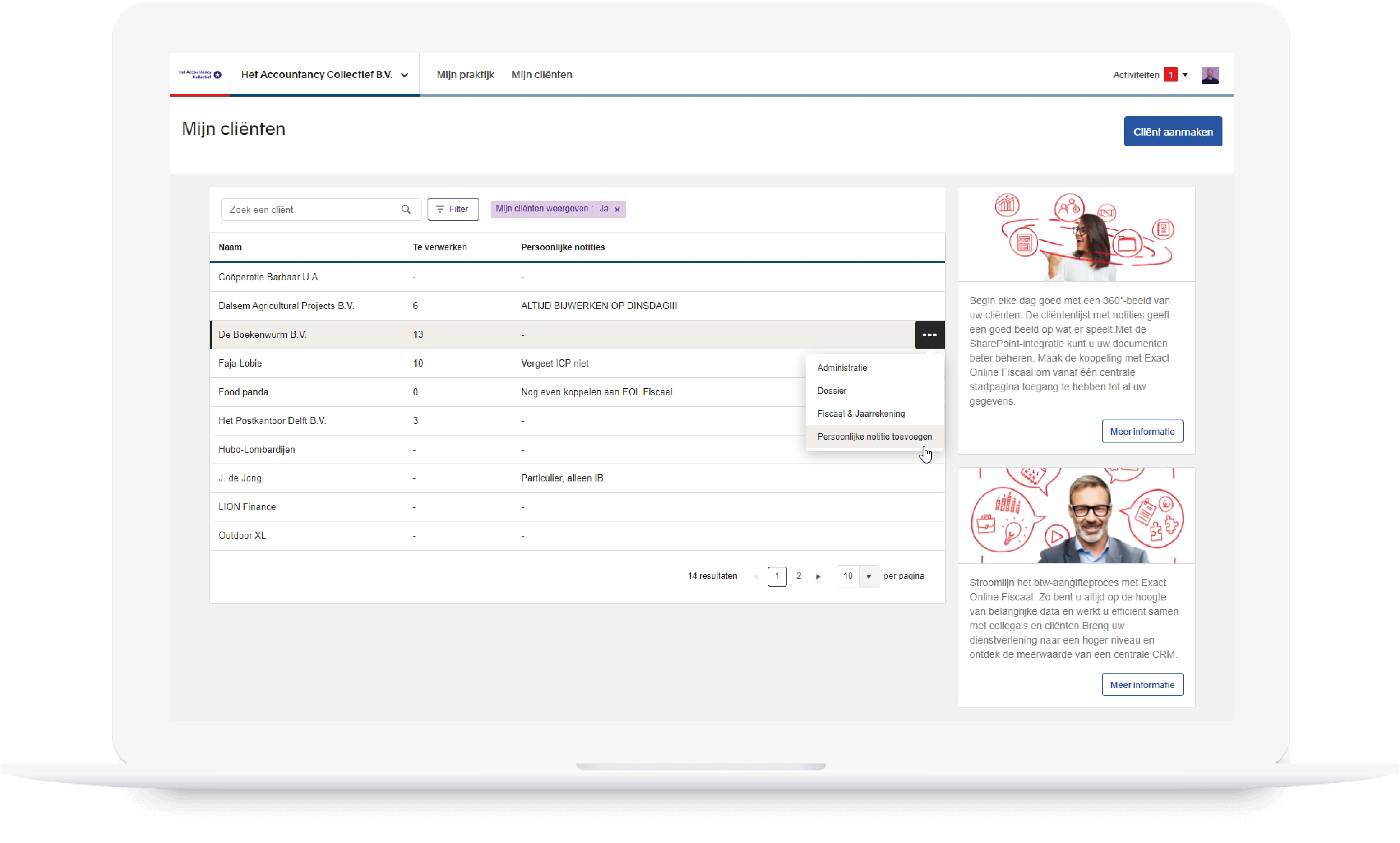Viewport: 1400px width, 843px height.
Task: Open client Outdoor XL
Action: (x=242, y=536)
